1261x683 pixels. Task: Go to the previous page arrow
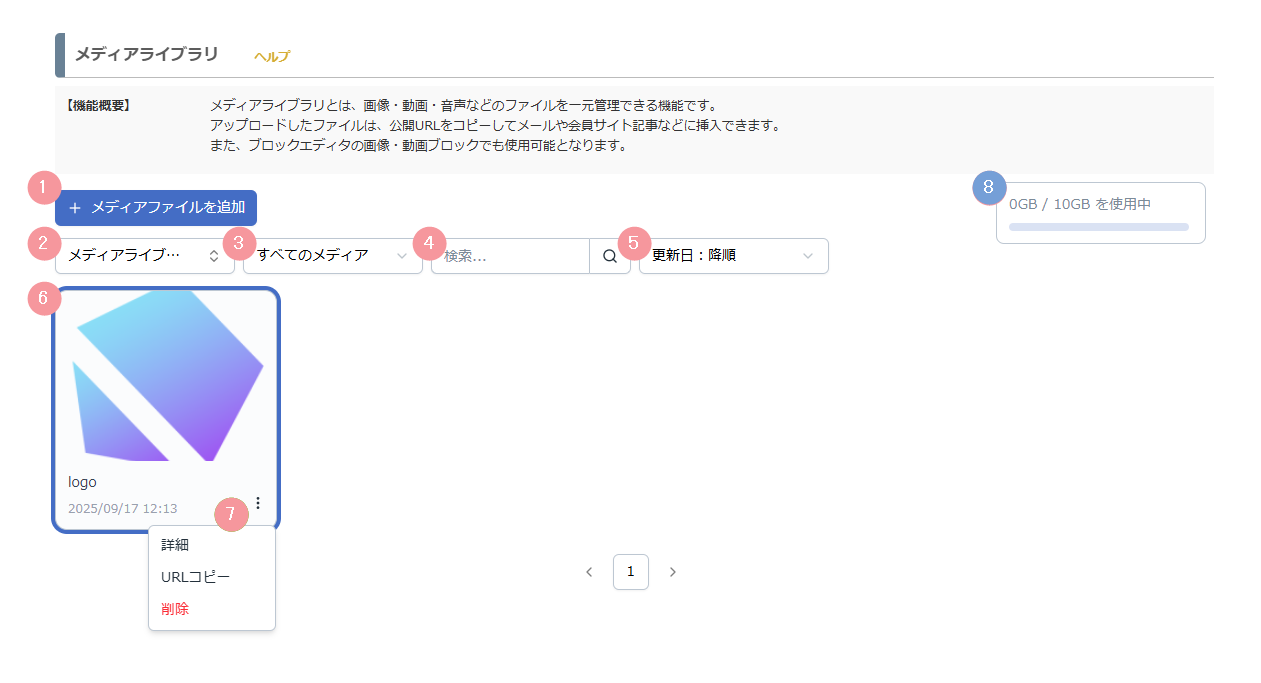pos(589,572)
